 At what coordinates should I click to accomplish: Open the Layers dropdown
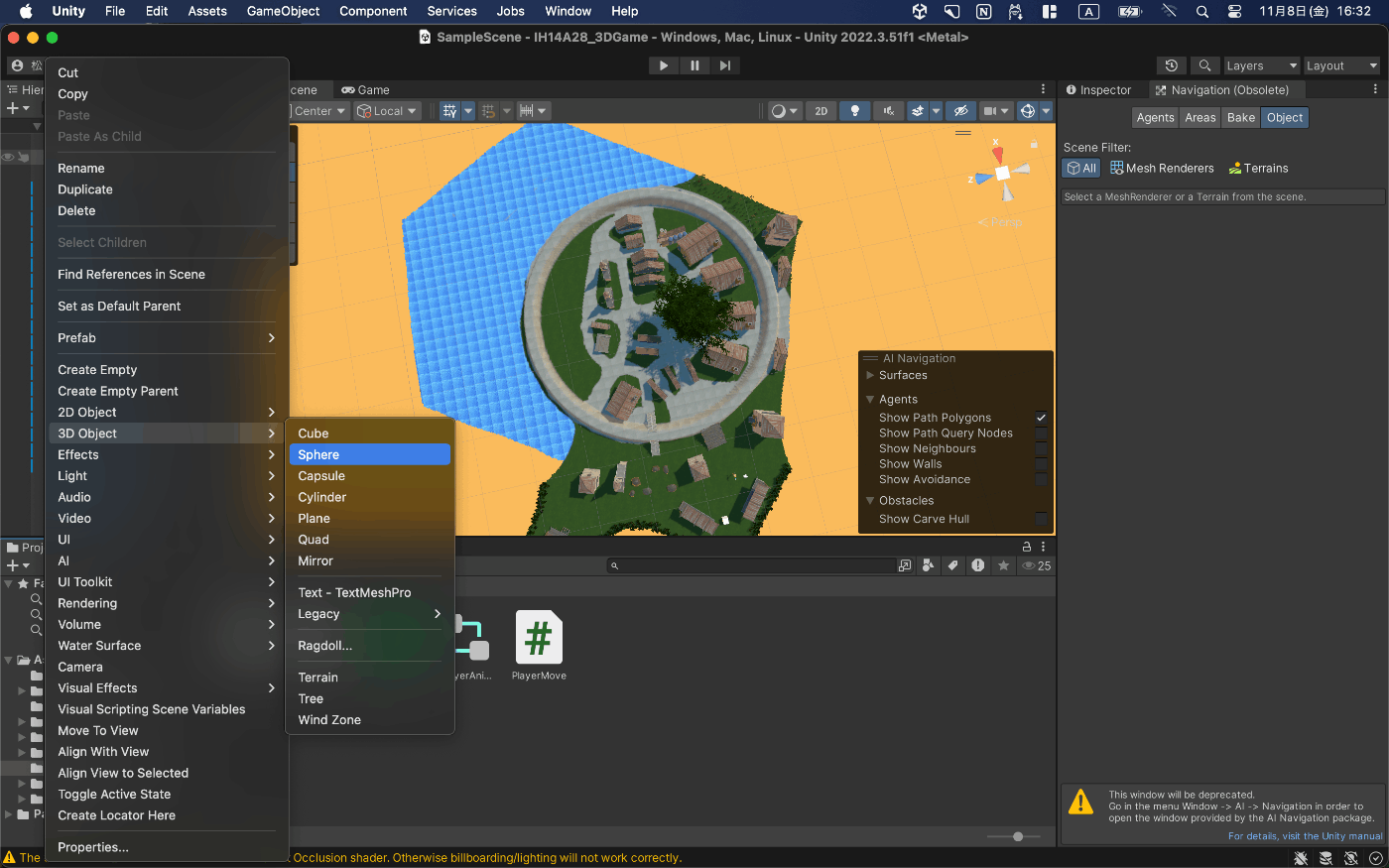[1261, 65]
